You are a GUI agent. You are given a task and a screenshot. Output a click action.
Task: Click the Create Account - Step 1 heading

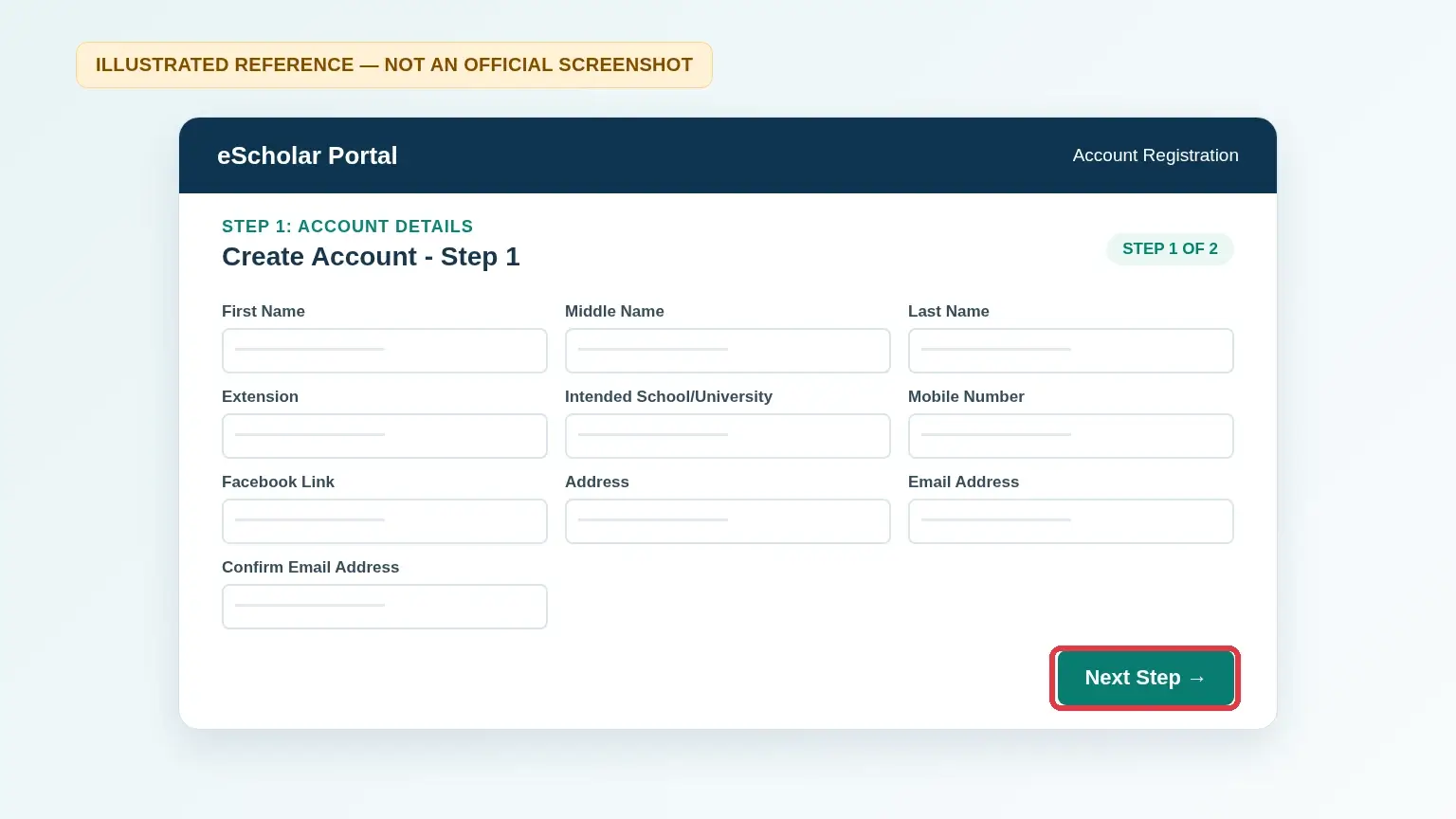(371, 257)
